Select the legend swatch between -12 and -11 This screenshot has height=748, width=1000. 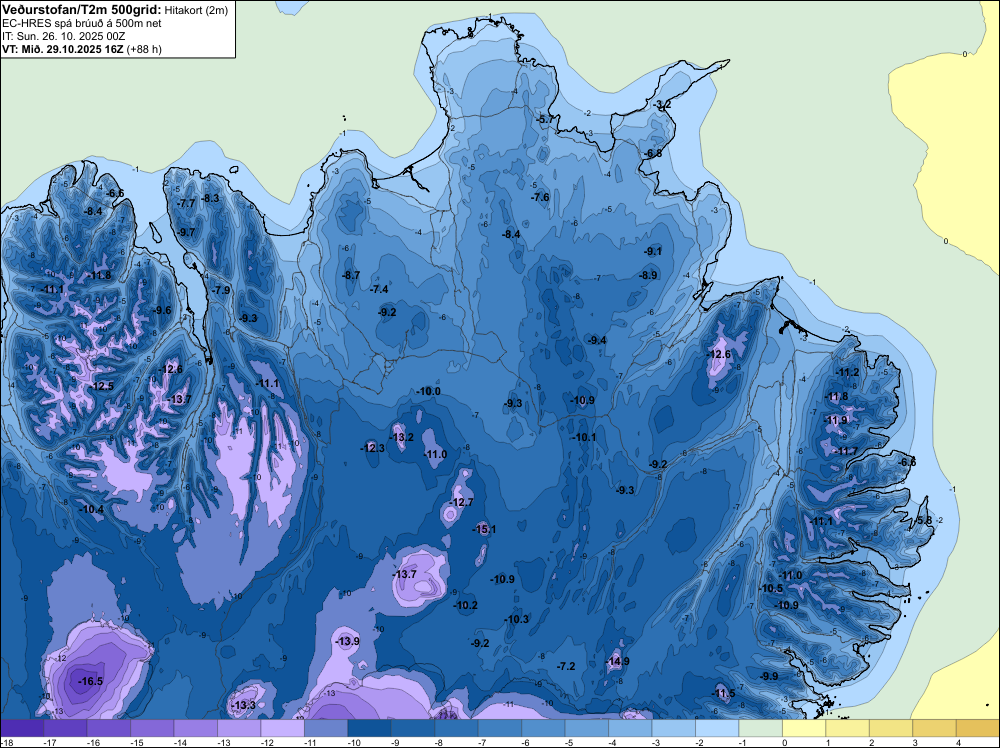pyautogui.click(x=283, y=728)
